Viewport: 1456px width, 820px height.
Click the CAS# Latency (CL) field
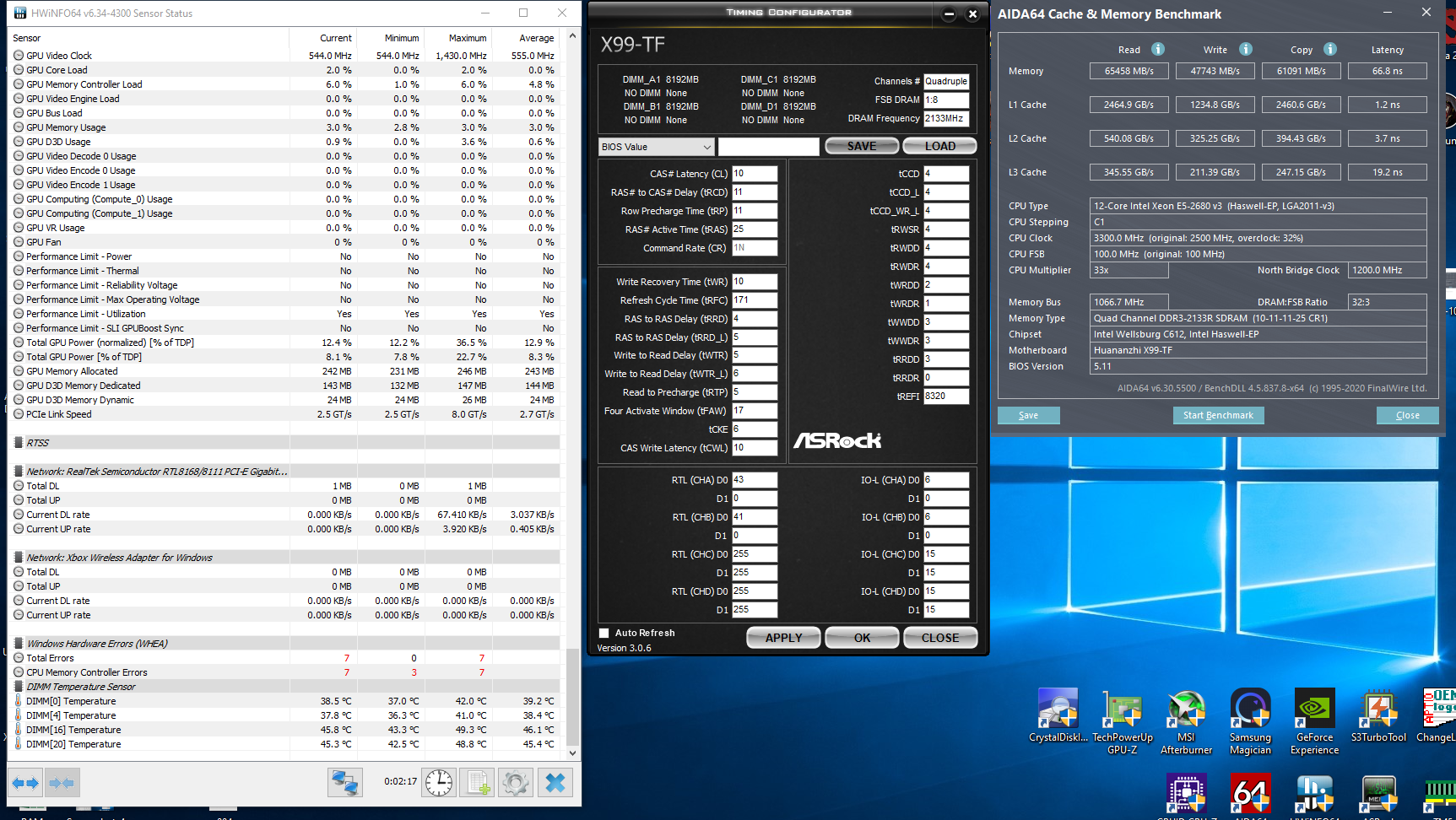755,174
